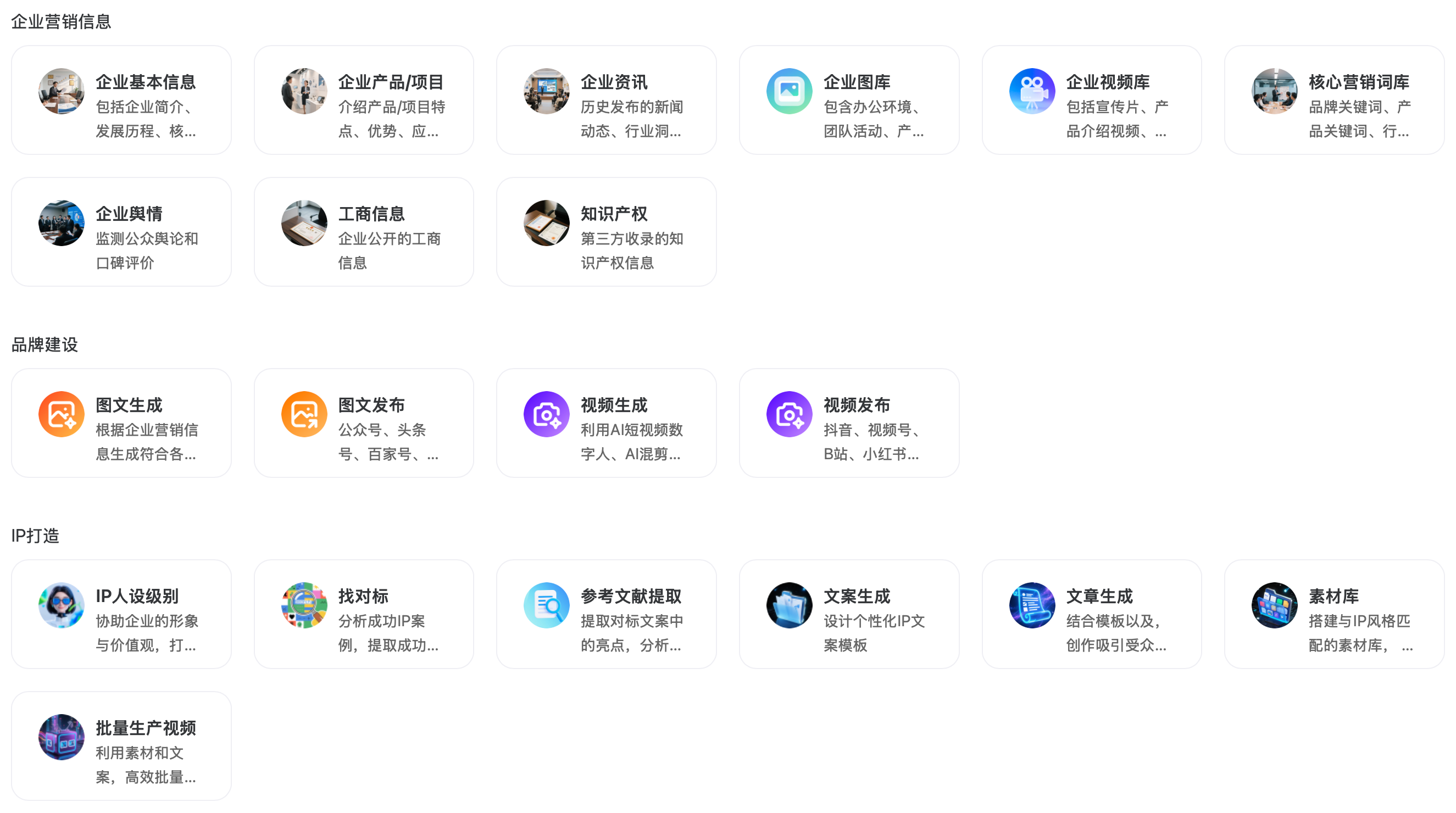
Task: Click the 文章生成 scroll icon
Action: point(1031,605)
